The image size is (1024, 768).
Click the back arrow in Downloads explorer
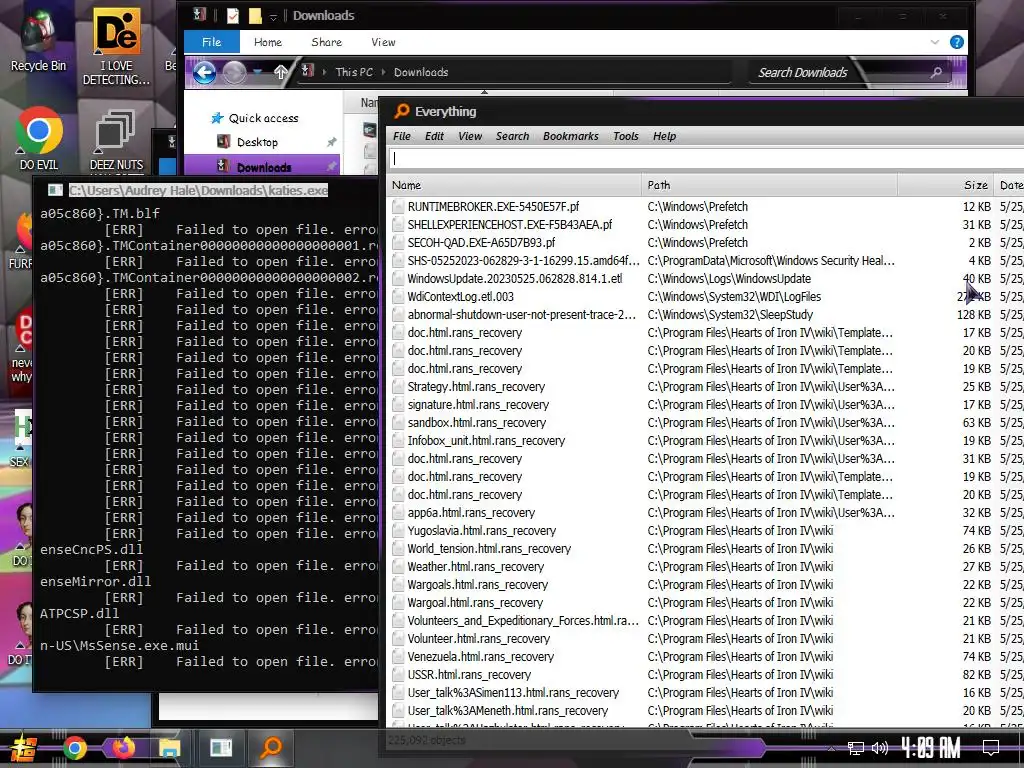pyautogui.click(x=204, y=72)
